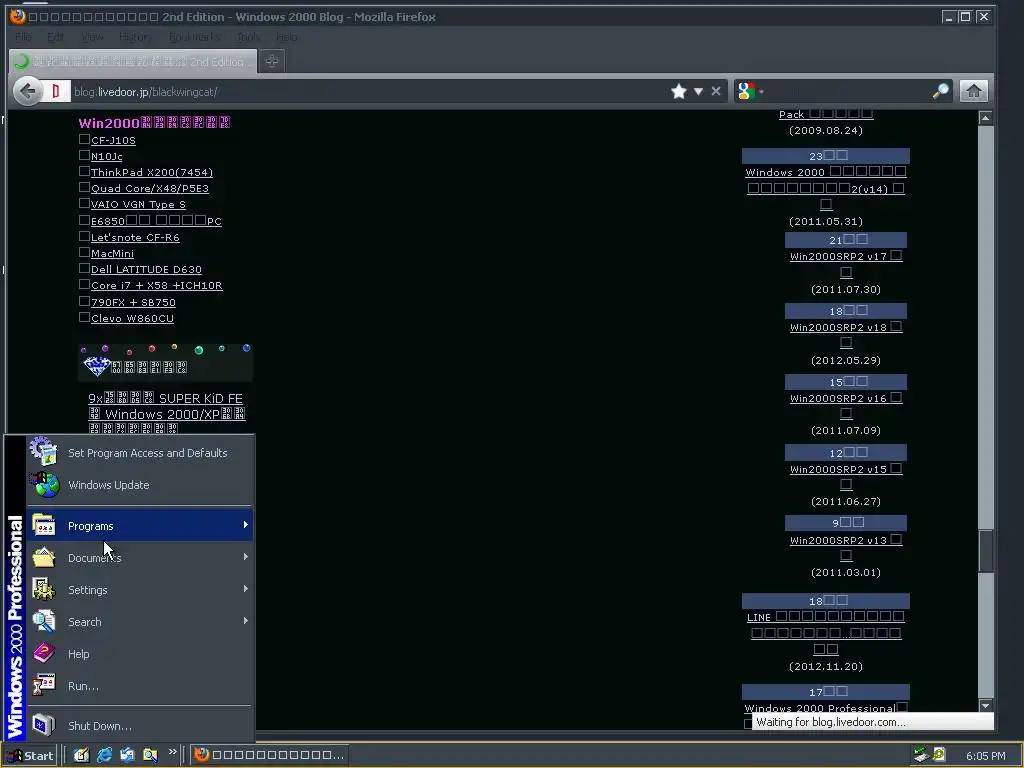Click the network connection tray icon
This screenshot has width=1024, height=768.
[921, 755]
